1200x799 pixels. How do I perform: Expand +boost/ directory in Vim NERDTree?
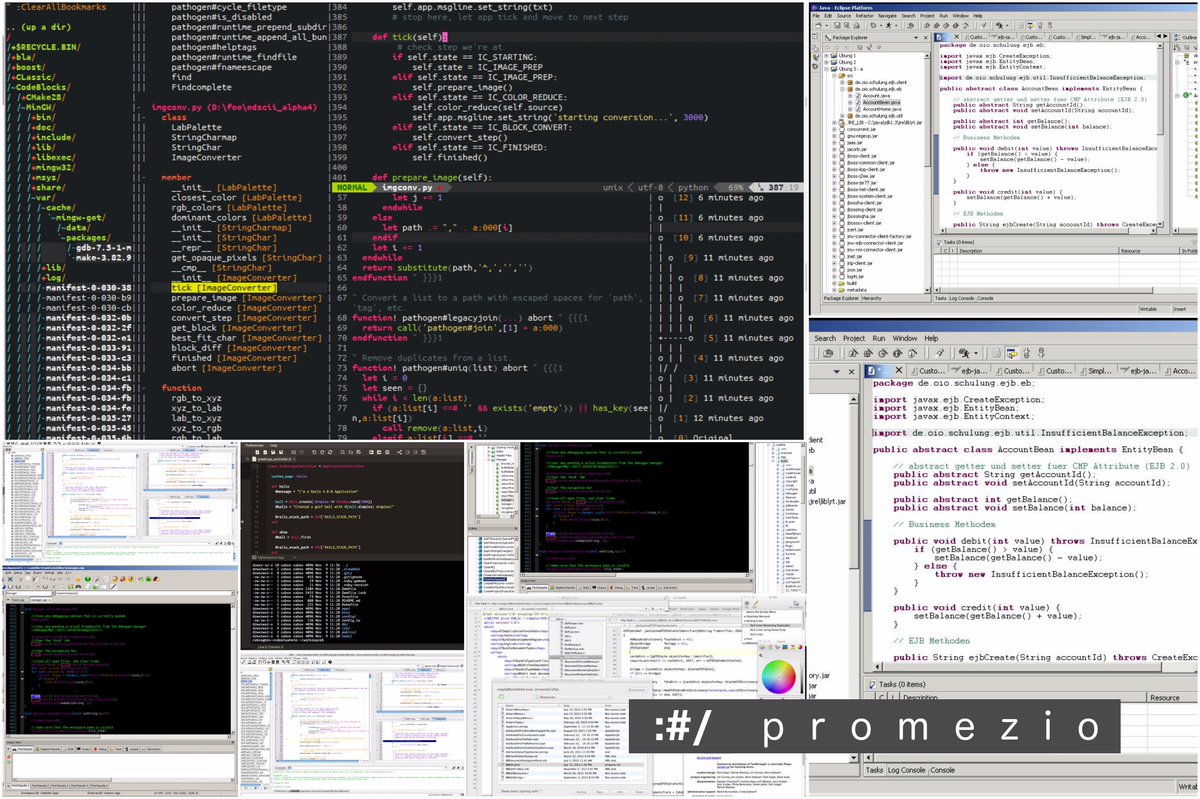click(x=28, y=67)
